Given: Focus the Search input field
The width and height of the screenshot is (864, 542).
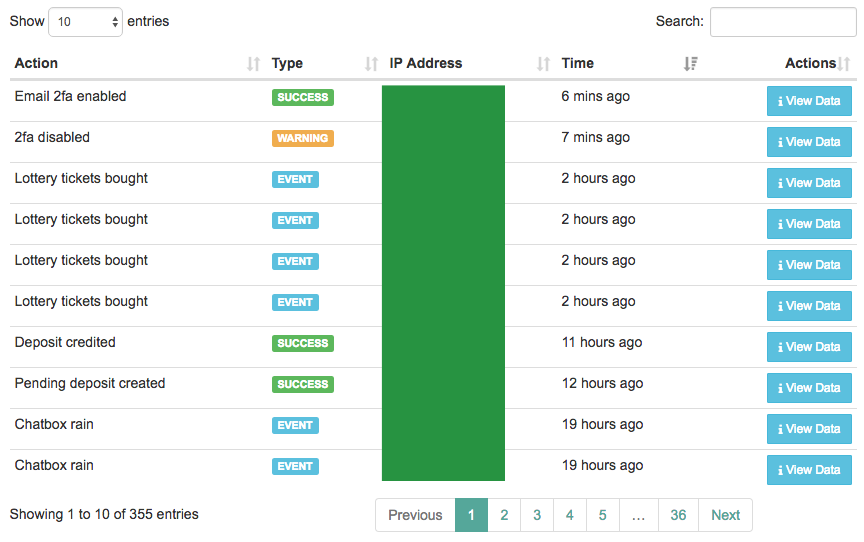Looking at the screenshot, I should click(x=783, y=22).
